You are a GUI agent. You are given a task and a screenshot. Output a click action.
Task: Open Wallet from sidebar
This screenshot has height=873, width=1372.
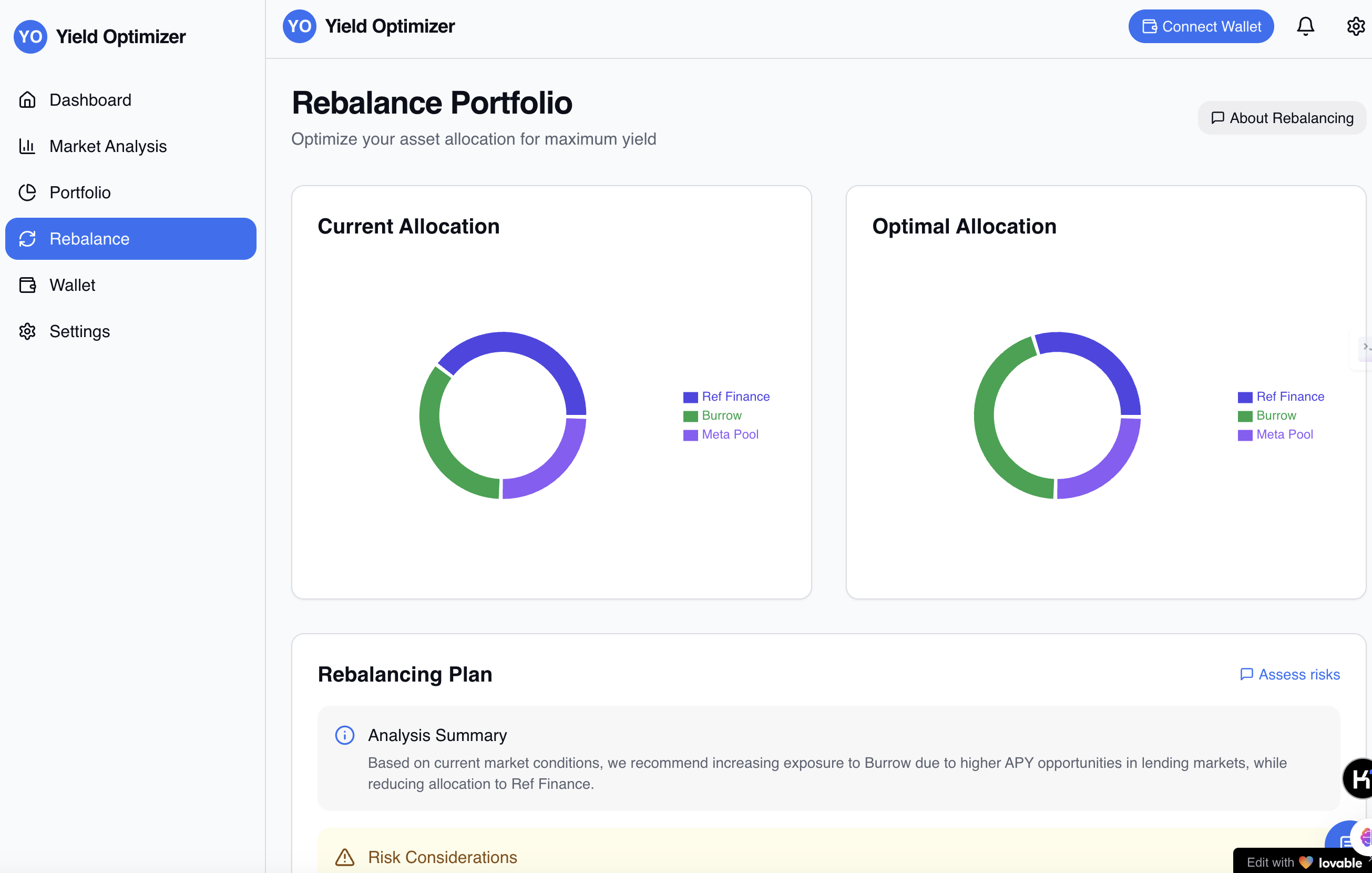click(72, 285)
